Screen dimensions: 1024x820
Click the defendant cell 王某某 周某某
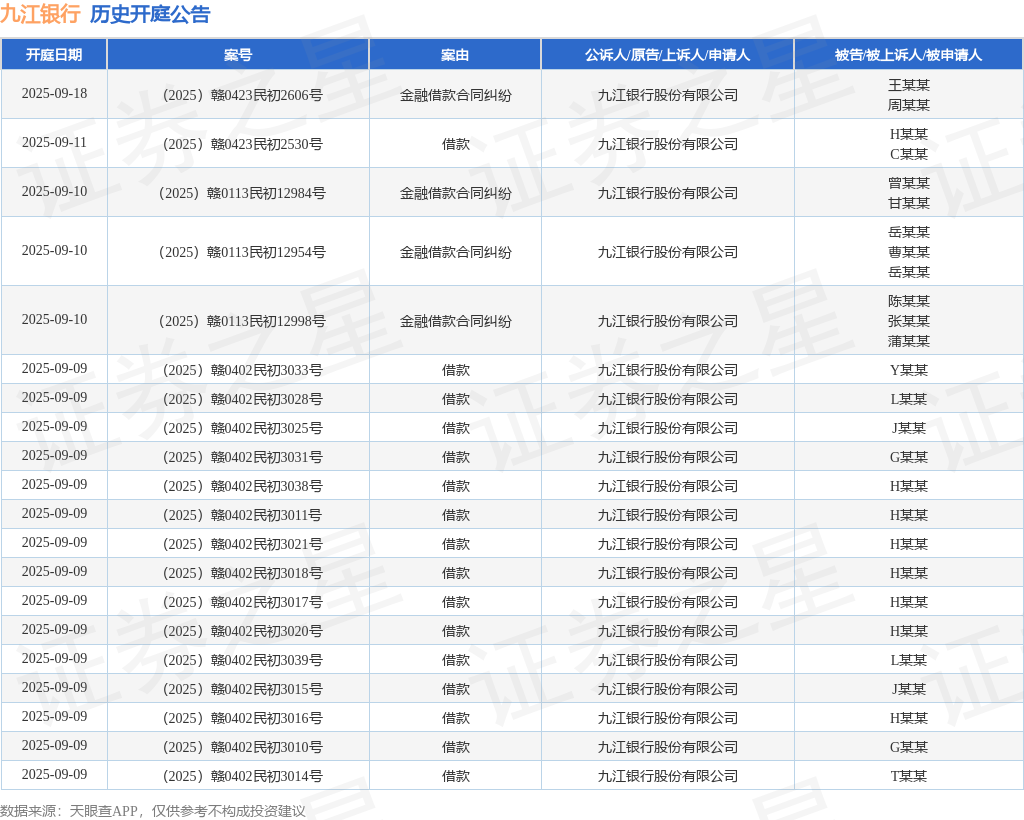tap(908, 95)
